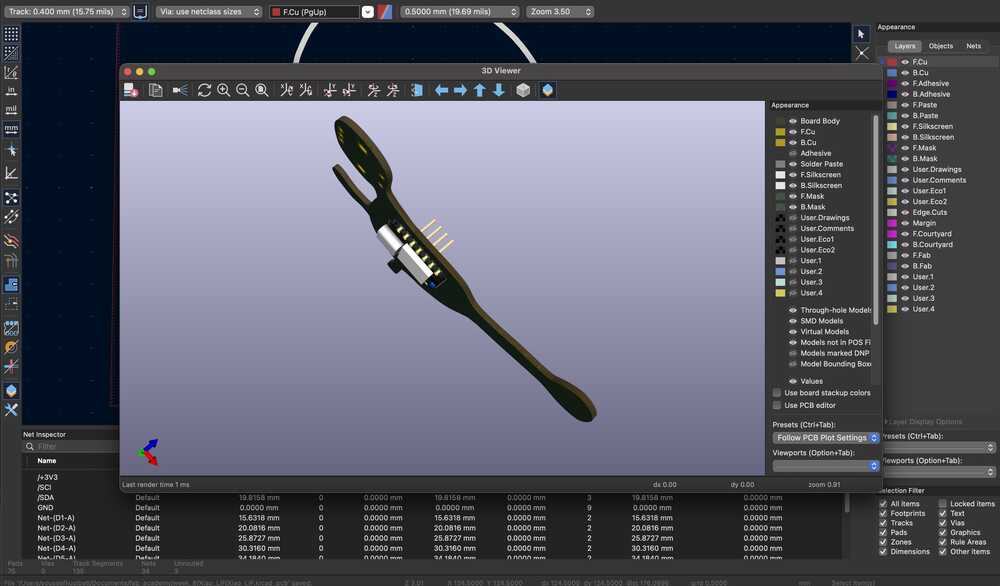
Task: Move board up with up arrow icon
Action: 480,90
